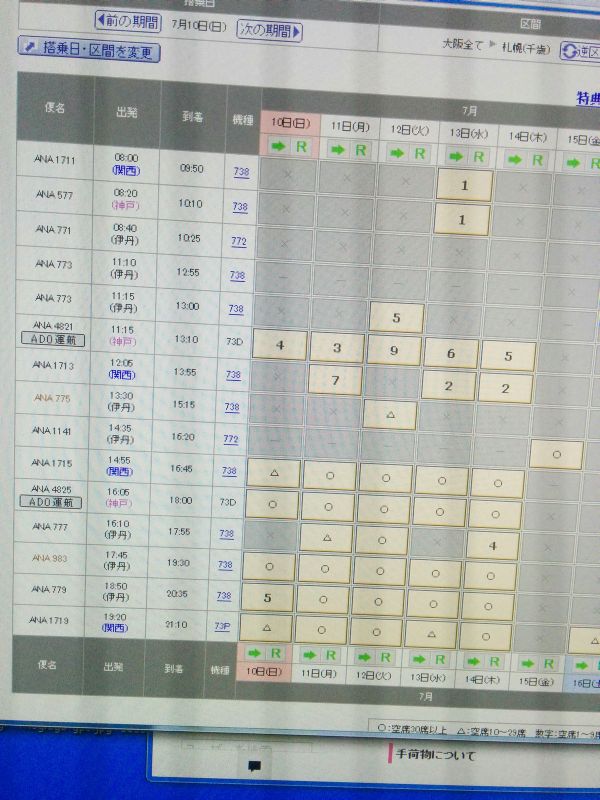Select ANA 1141 circle cell on 15日

pos(557,454)
